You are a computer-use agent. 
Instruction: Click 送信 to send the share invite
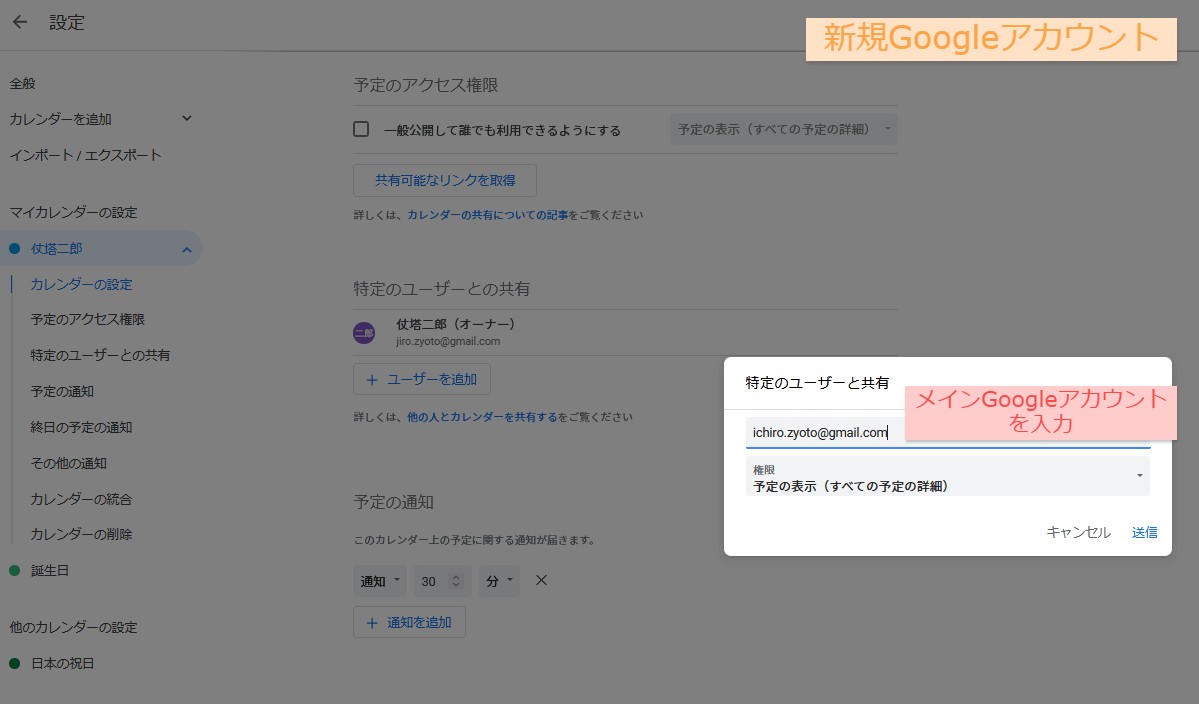point(1144,532)
